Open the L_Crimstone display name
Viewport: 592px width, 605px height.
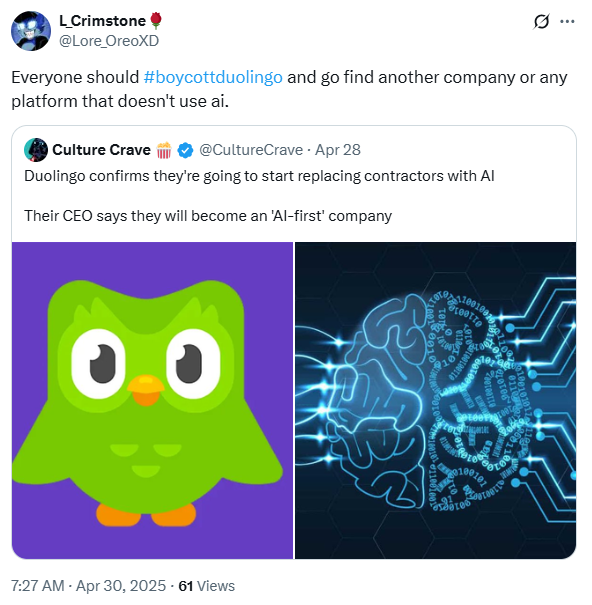[x=102, y=21]
